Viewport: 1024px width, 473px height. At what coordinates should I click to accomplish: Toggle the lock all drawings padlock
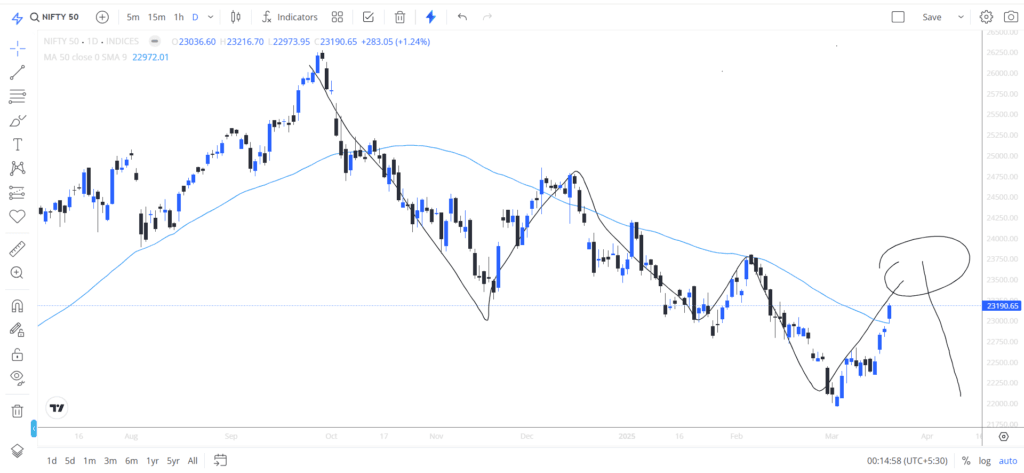coord(18,355)
